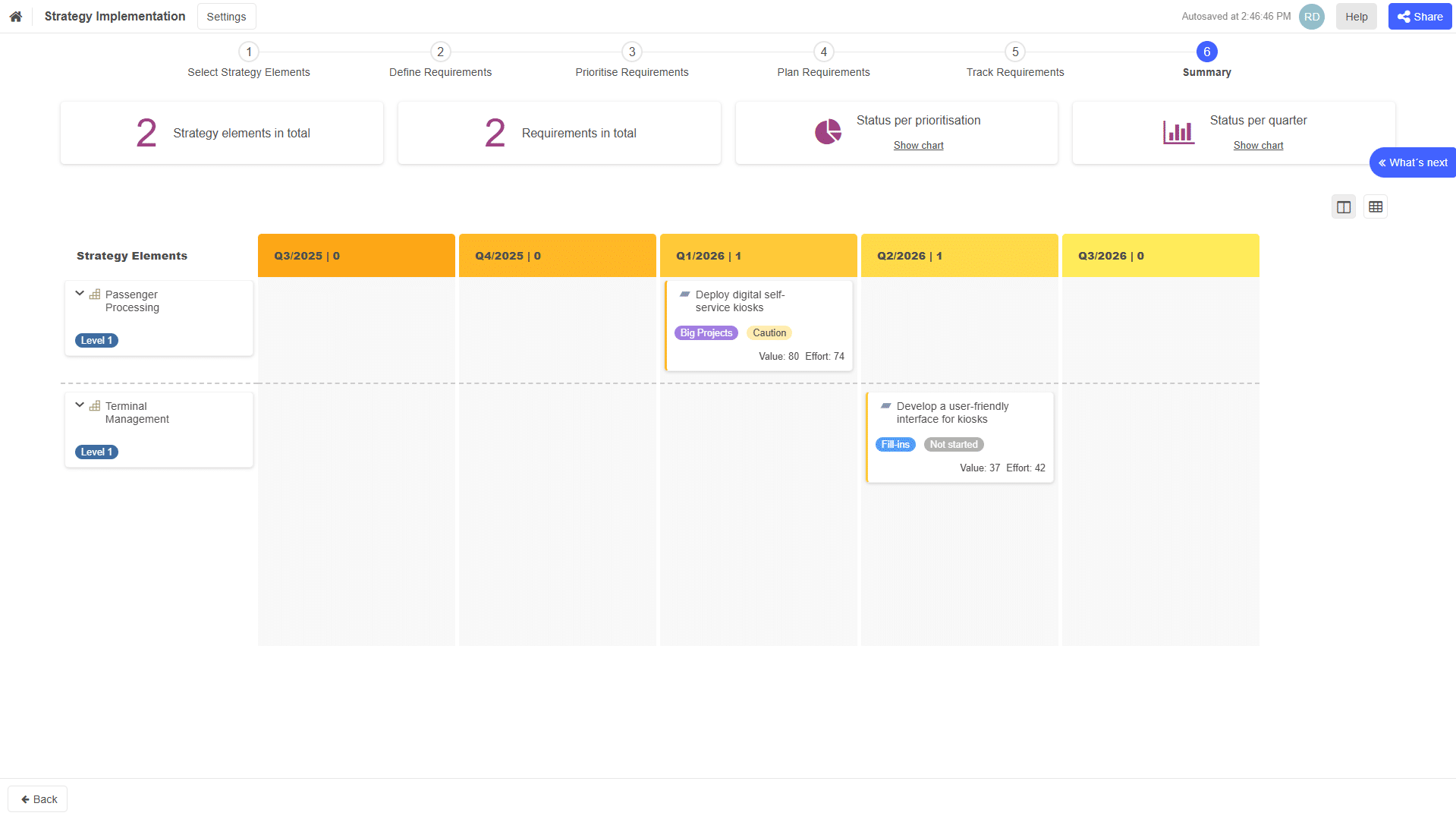Go to step 4 Plan Requirements
The height and width of the screenshot is (819, 1456).
tap(823, 52)
